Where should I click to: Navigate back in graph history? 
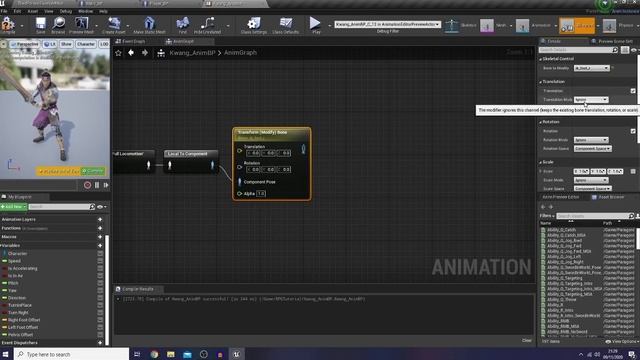131,53
